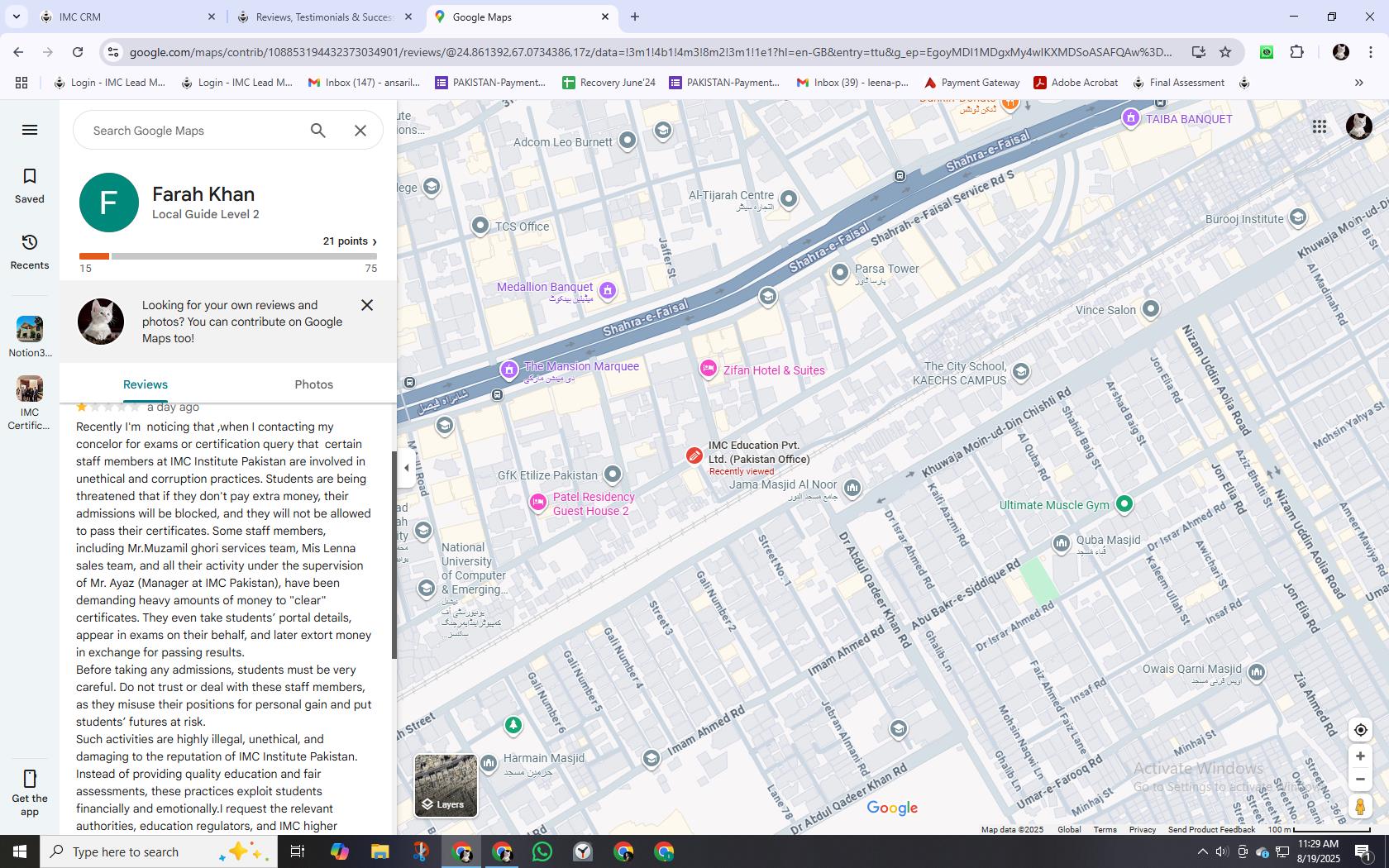Image resolution: width=1389 pixels, height=868 pixels.
Task: Expand the tab search dropdown
Action: (x=17, y=17)
